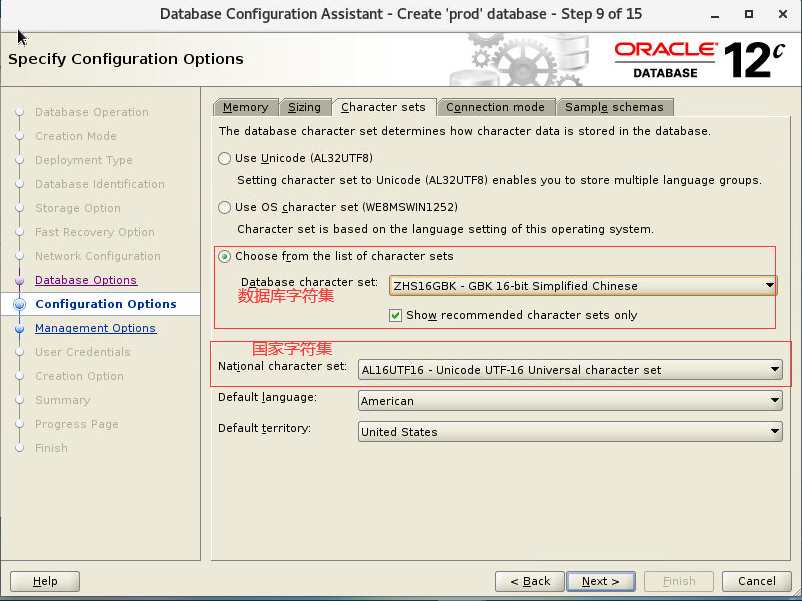Image resolution: width=802 pixels, height=601 pixels.
Task: Click the 'Default language:' label
Action: click(x=268, y=397)
